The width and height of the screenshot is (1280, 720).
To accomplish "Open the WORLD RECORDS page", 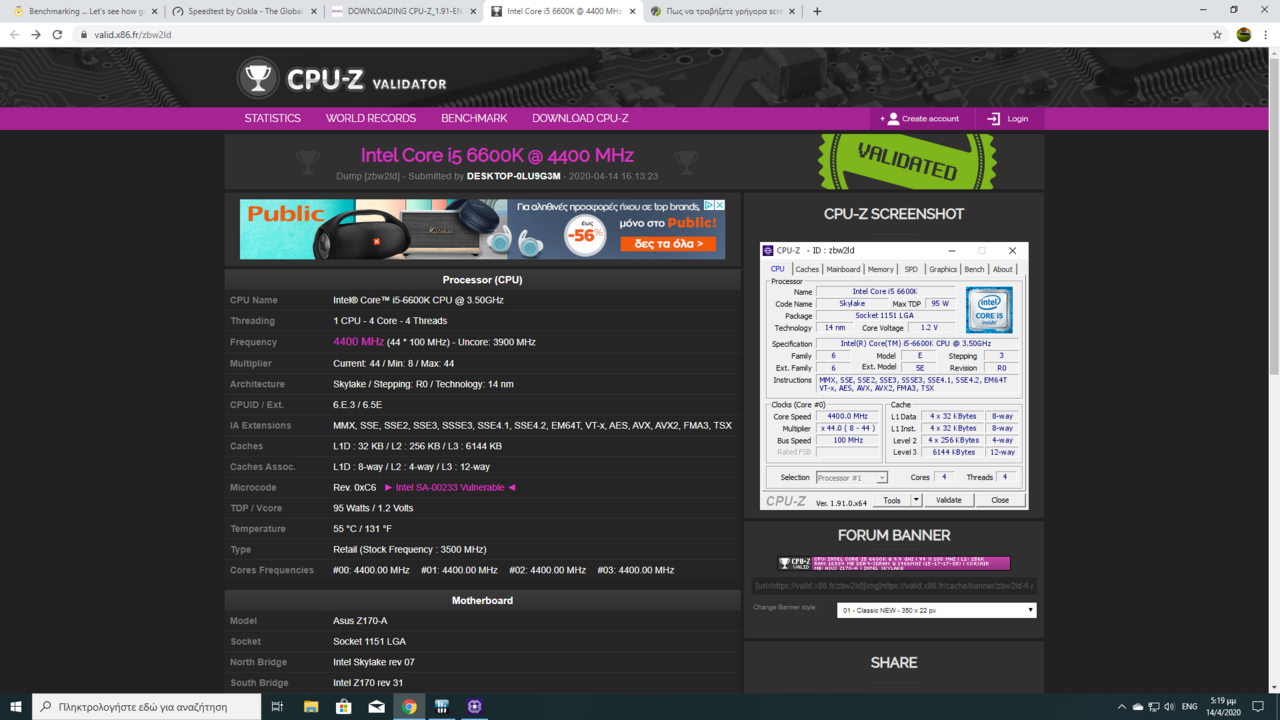I will pyautogui.click(x=370, y=118).
